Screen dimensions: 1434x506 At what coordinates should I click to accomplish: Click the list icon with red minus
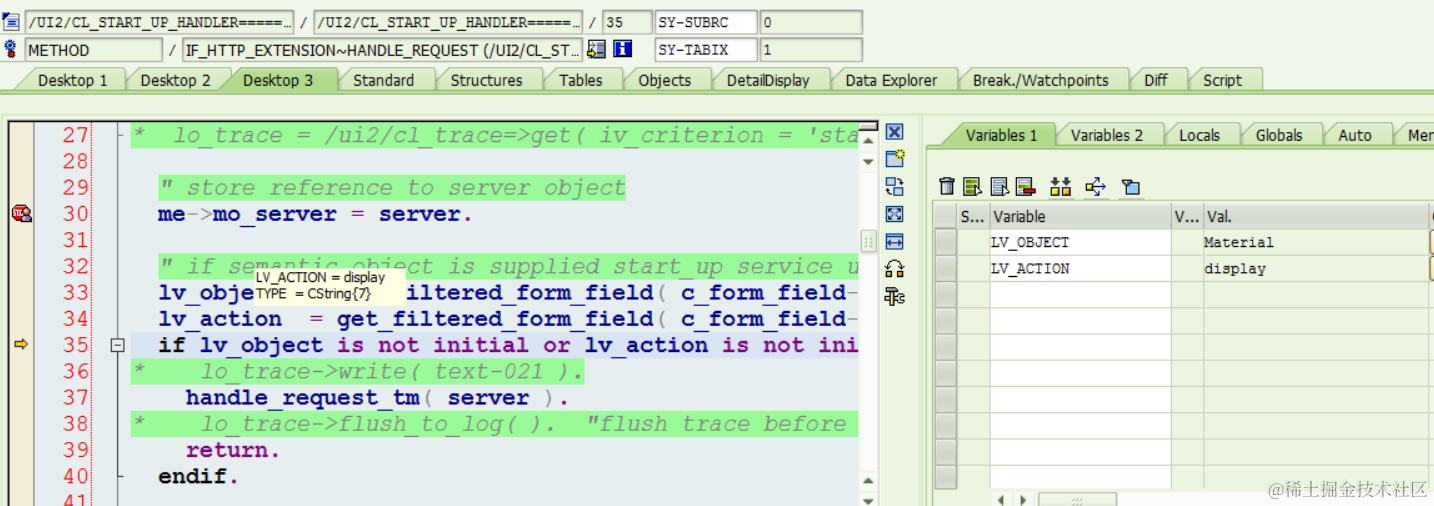click(1024, 187)
